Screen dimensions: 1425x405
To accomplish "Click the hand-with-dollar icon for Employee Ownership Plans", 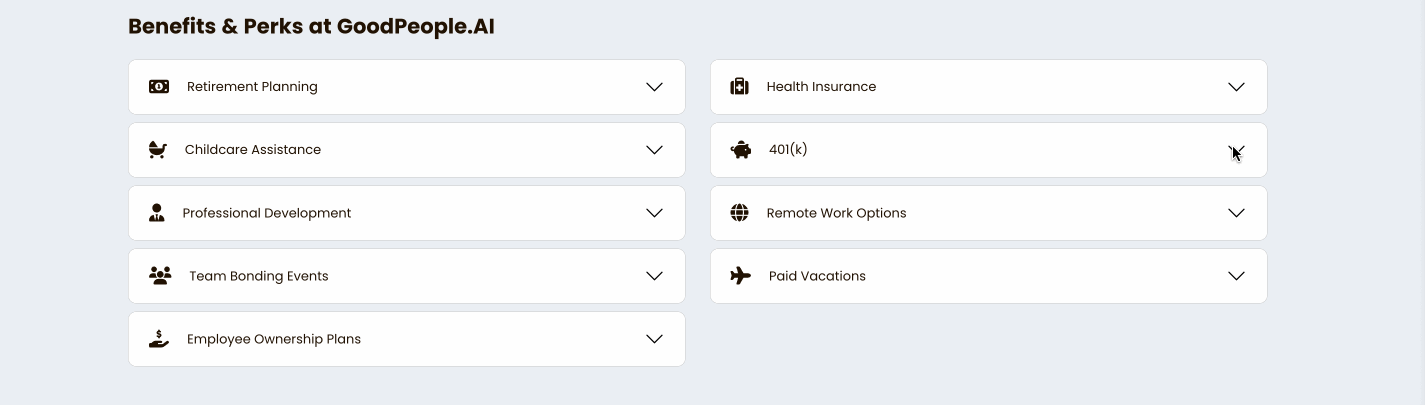I will click(159, 339).
